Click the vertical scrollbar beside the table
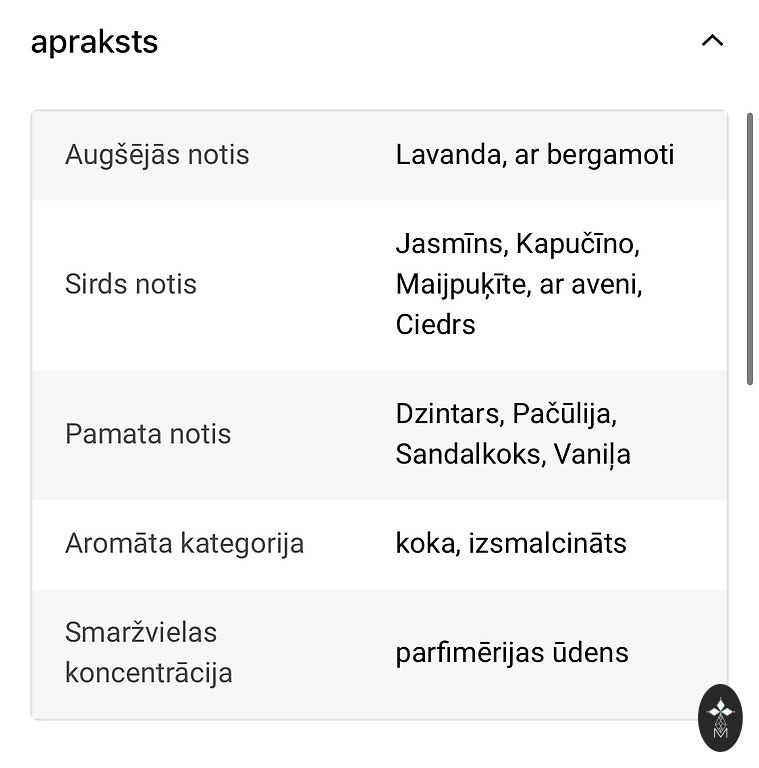The height and width of the screenshot is (768, 759). 750,248
